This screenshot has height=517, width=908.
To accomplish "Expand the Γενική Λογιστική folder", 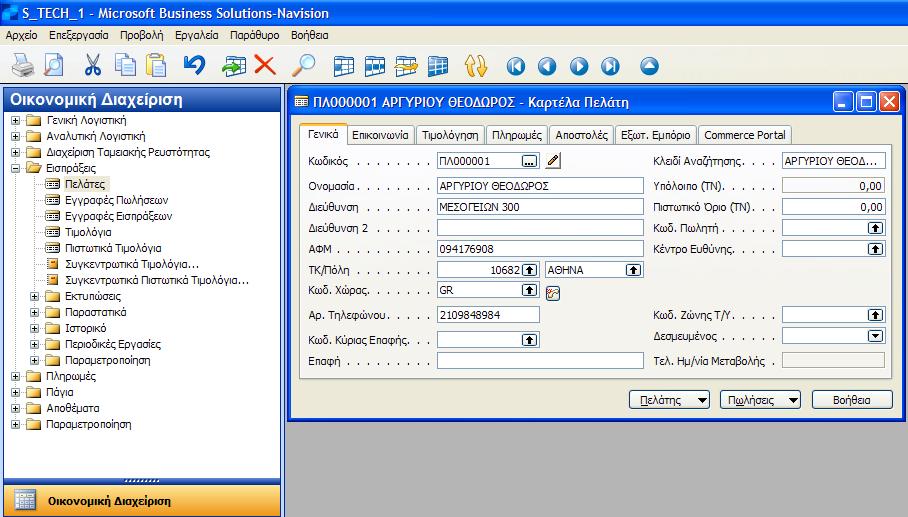I will 15,120.
